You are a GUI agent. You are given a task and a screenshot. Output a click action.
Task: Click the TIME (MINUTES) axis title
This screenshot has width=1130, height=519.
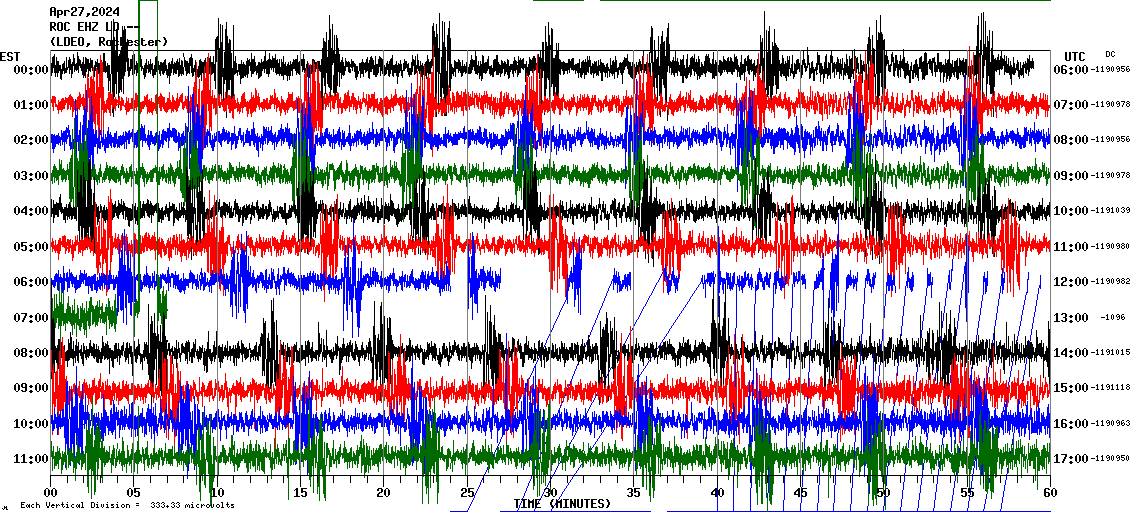tap(562, 504)
